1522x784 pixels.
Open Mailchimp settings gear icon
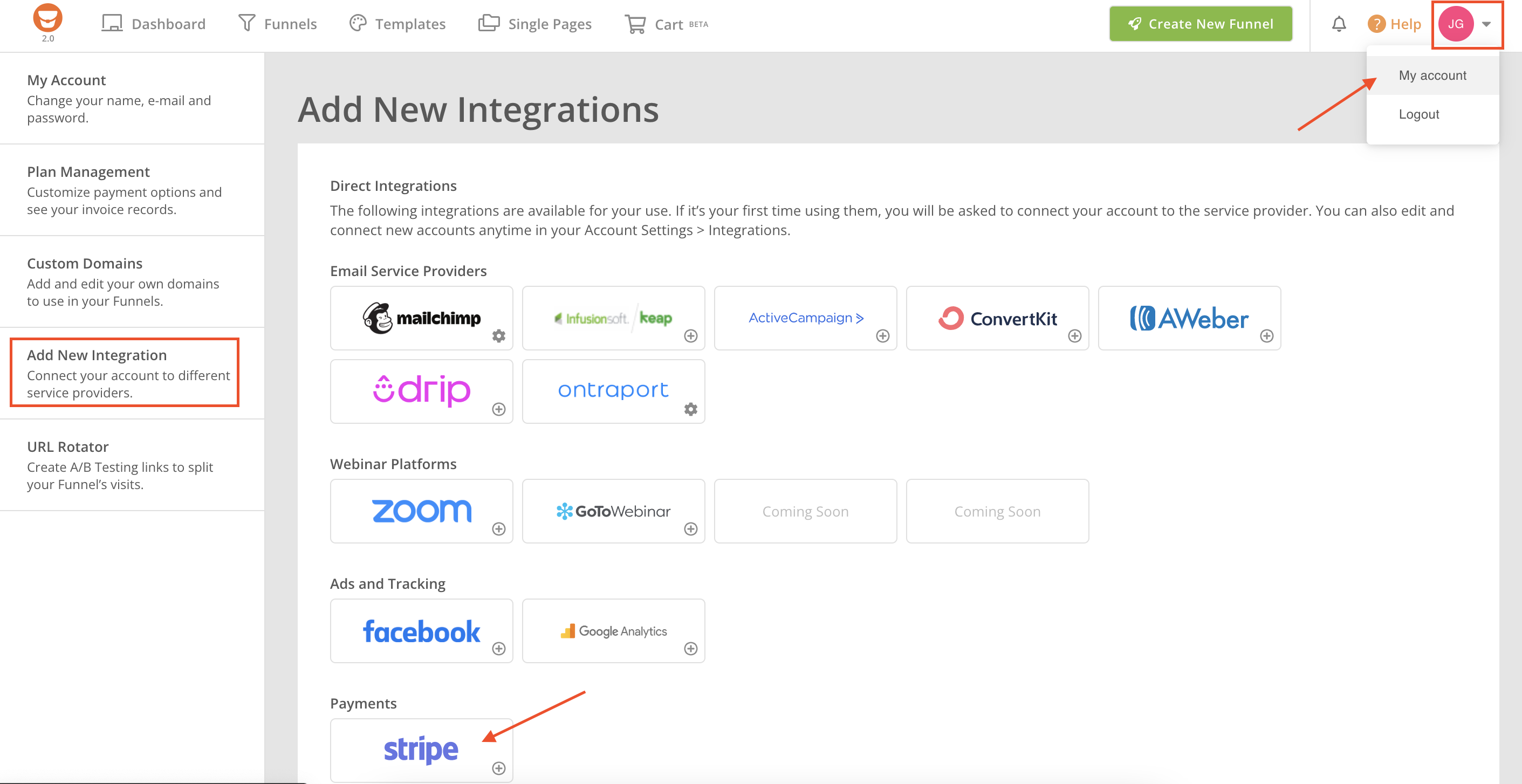499,335
